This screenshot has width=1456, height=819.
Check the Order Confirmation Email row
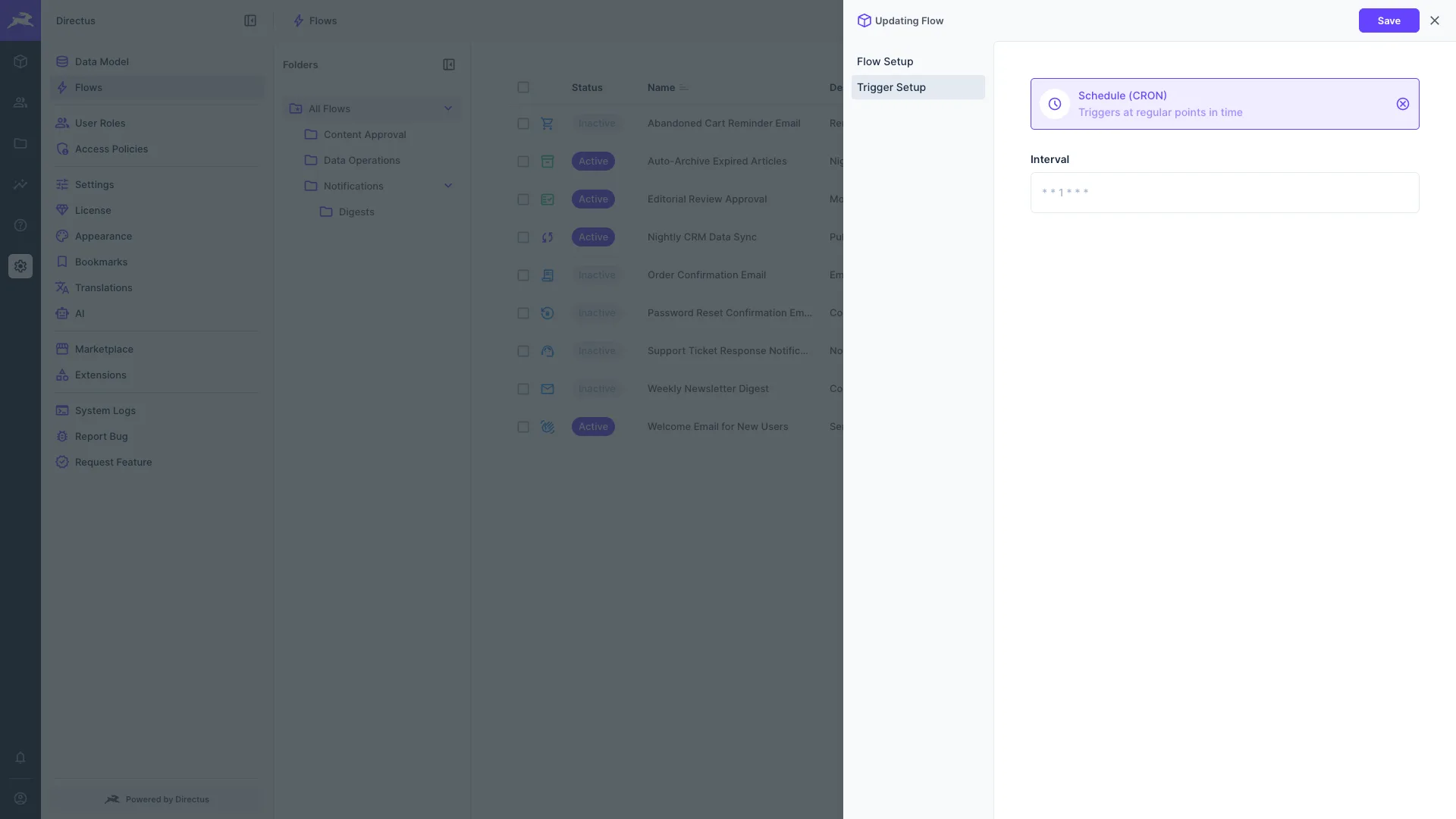(x=523, y=275)
